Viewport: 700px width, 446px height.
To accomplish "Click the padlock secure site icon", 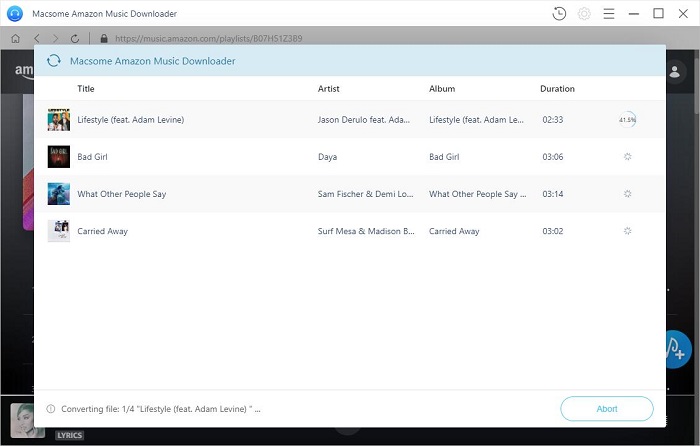I will [104, 38].
